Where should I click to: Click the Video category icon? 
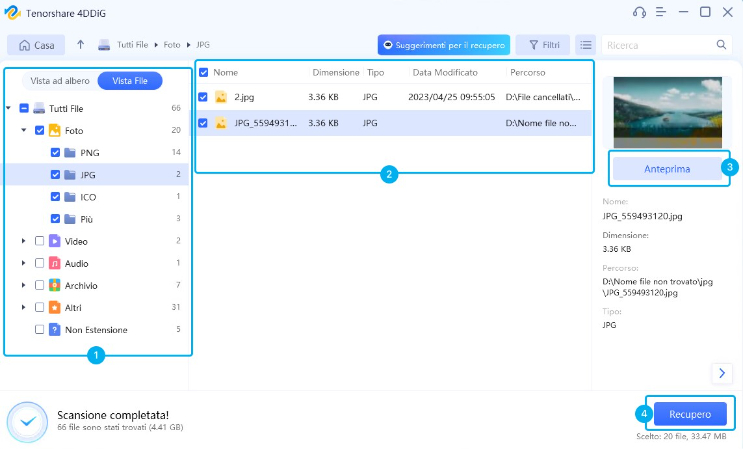click(x=55, y=241)
